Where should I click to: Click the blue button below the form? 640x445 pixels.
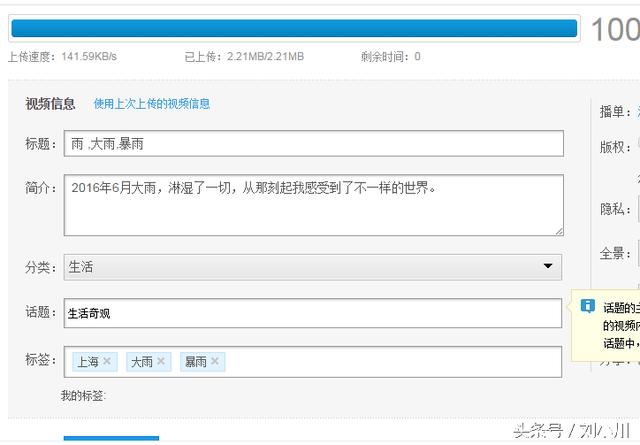tap(111, 438)
